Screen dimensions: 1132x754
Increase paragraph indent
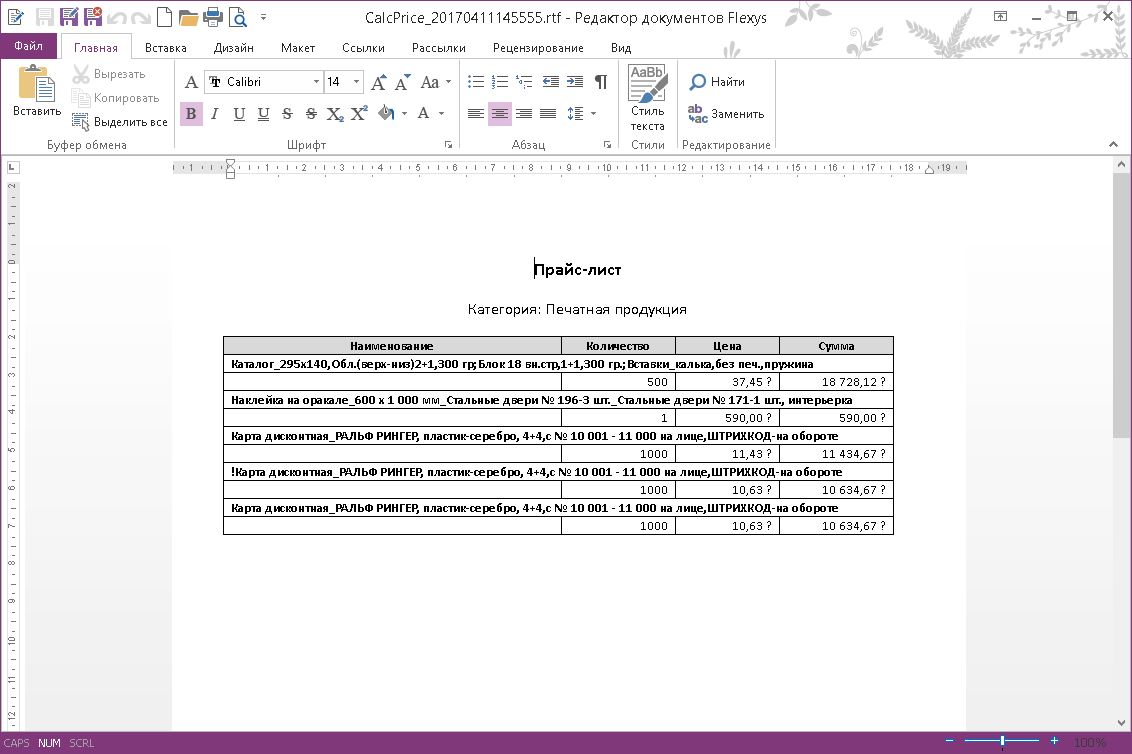click(x=575, y=82)
